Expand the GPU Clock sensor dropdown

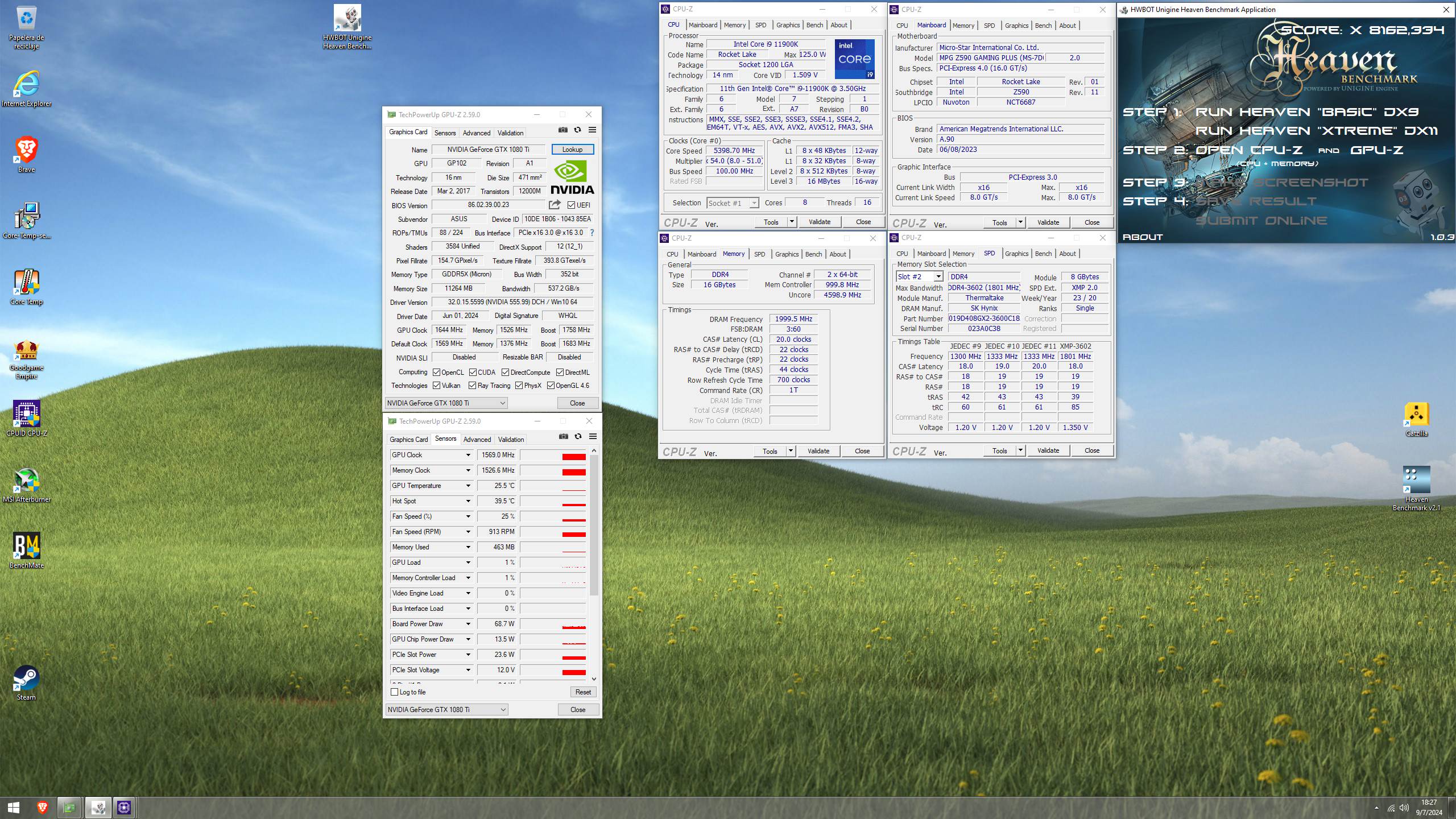[468, 455]
